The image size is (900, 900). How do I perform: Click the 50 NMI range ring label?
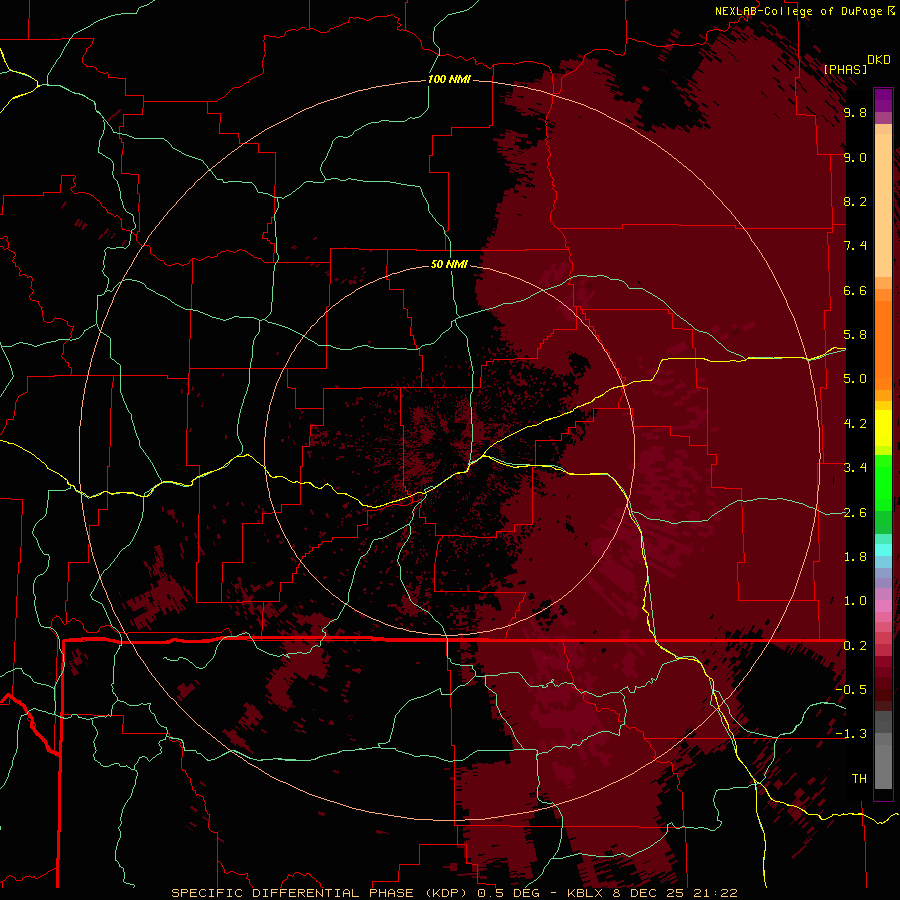pos(449,264)
